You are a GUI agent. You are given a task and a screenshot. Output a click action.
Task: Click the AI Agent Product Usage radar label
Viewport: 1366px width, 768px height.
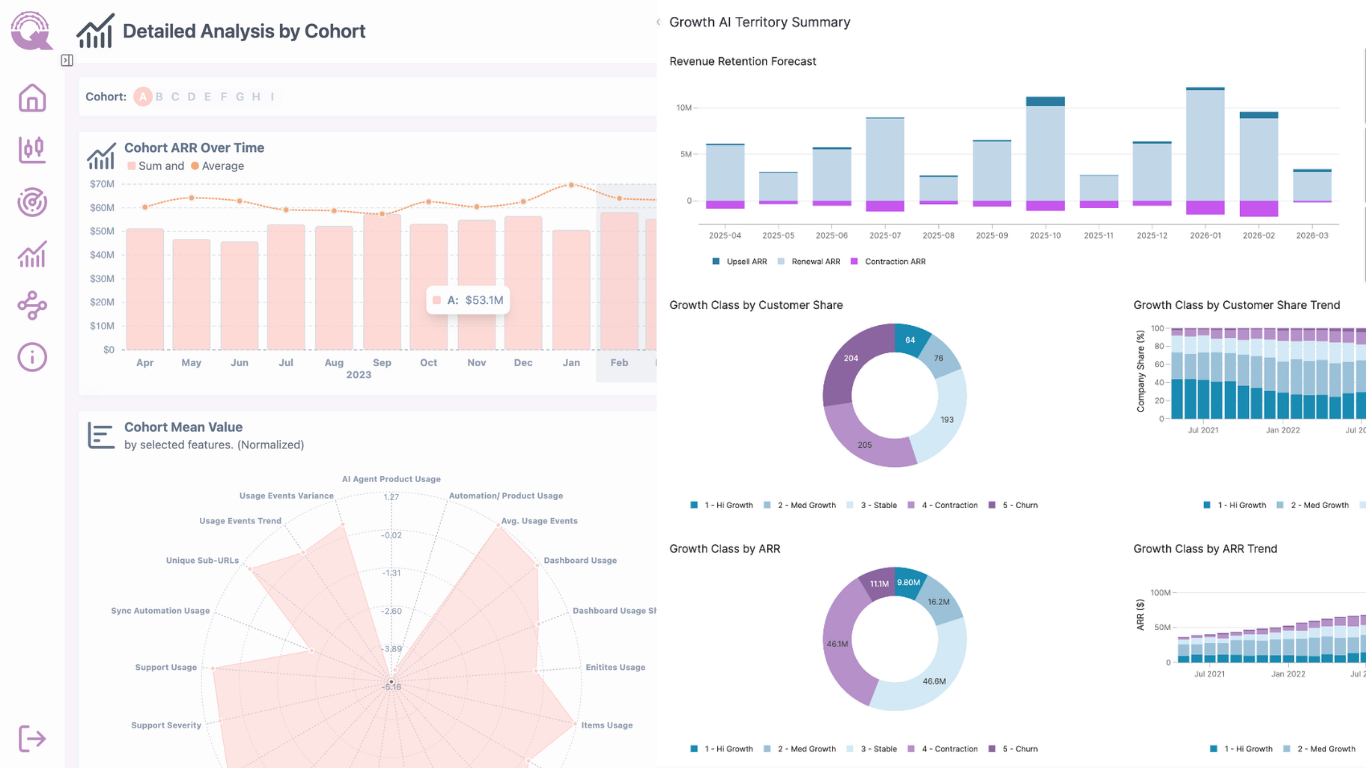391,479
